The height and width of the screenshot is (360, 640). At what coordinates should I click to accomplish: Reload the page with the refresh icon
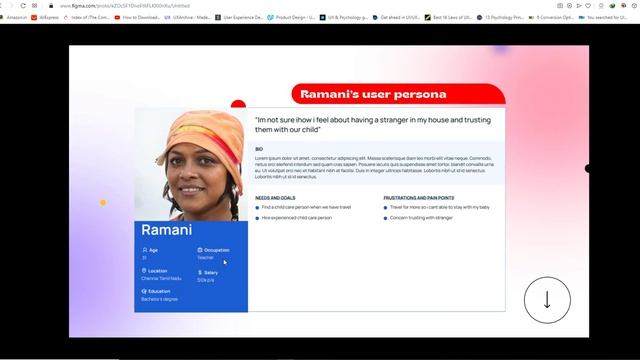(23, 6)
